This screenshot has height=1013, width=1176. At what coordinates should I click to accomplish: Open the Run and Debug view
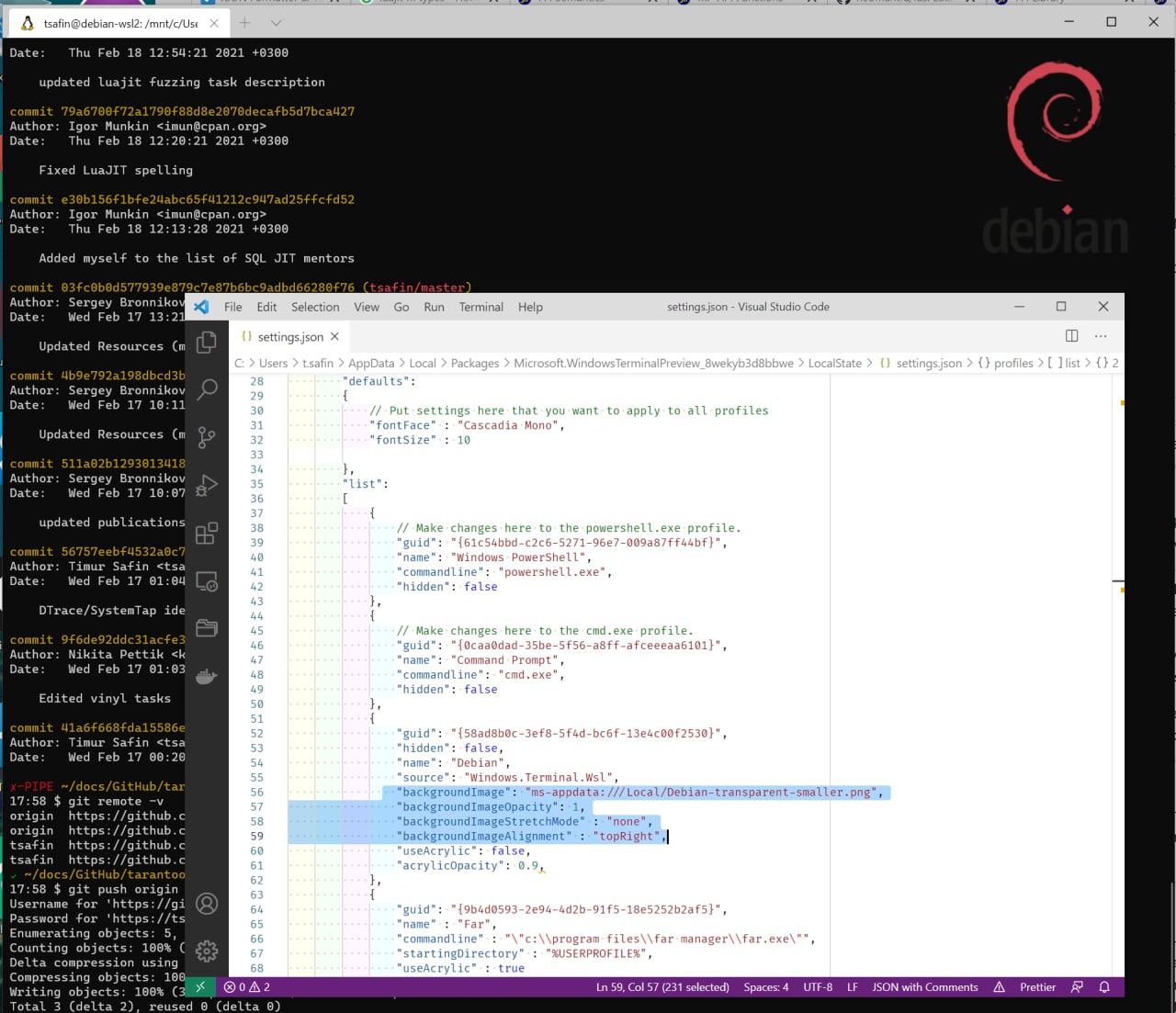tap(207, 485)
